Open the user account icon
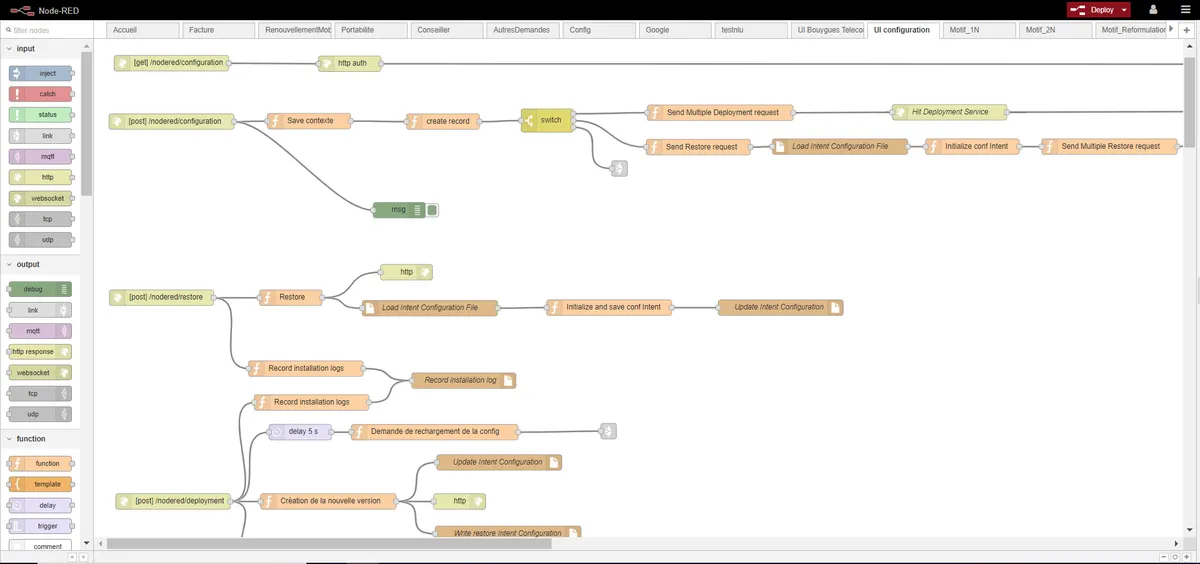1200x564 pixels. click(1153, 9)
